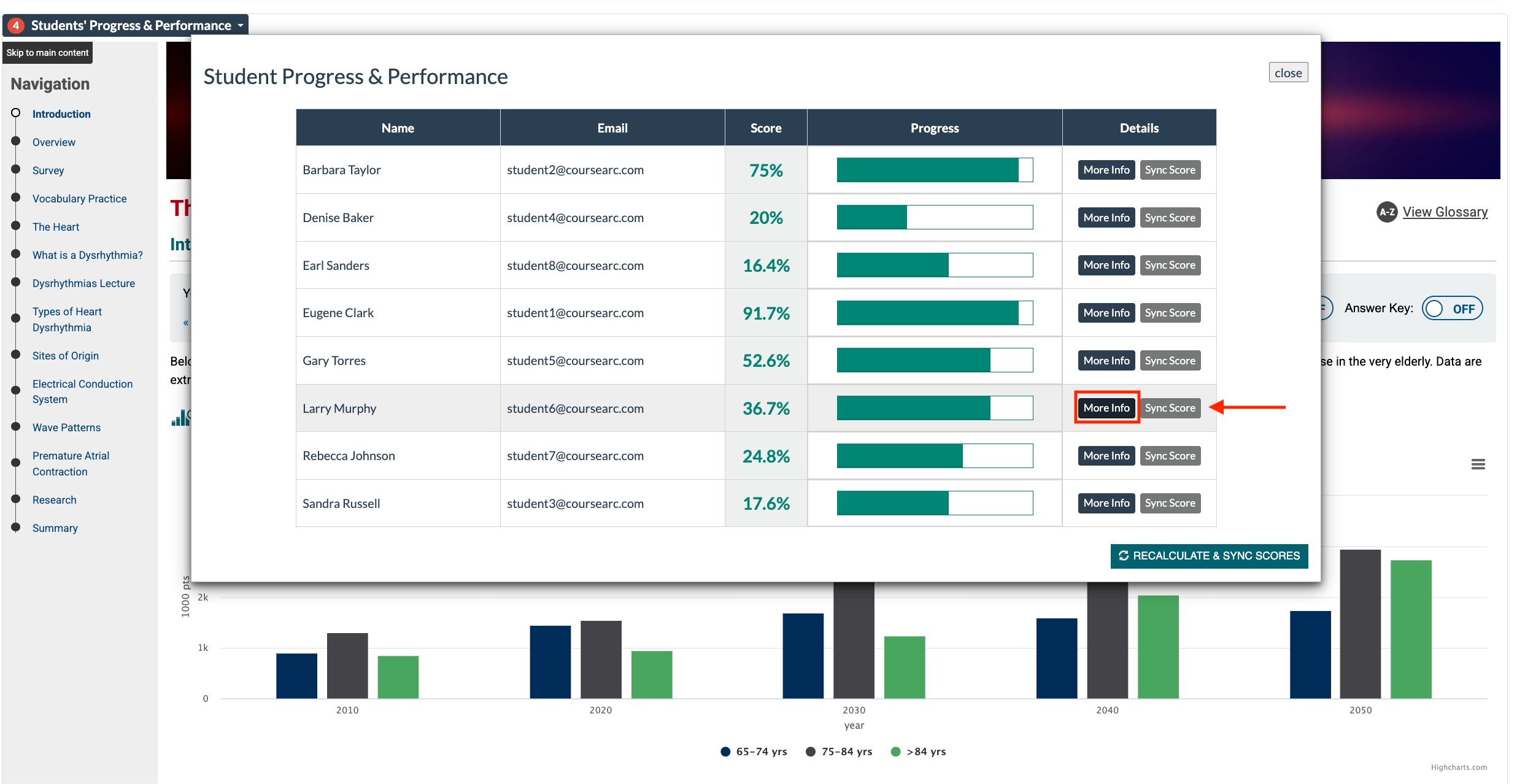Open Electrical Conduction System page
Screen dimensions: 1517x784
tap(82, 391)
